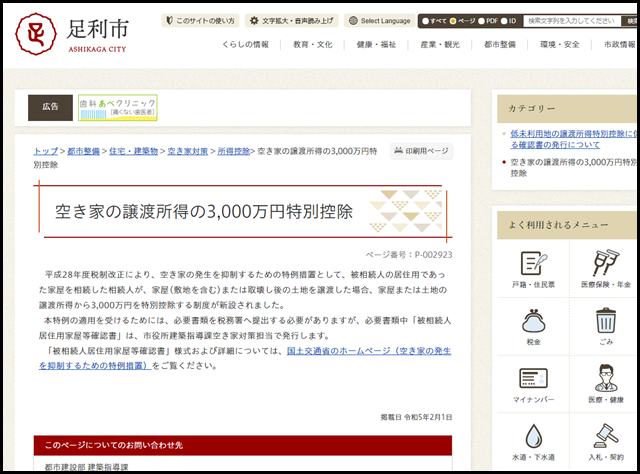Screen dimensions: 640x474
Task: Click the 空き家の譲渡所得の3,000万円特別控除 category item
Action: point(573,167)
